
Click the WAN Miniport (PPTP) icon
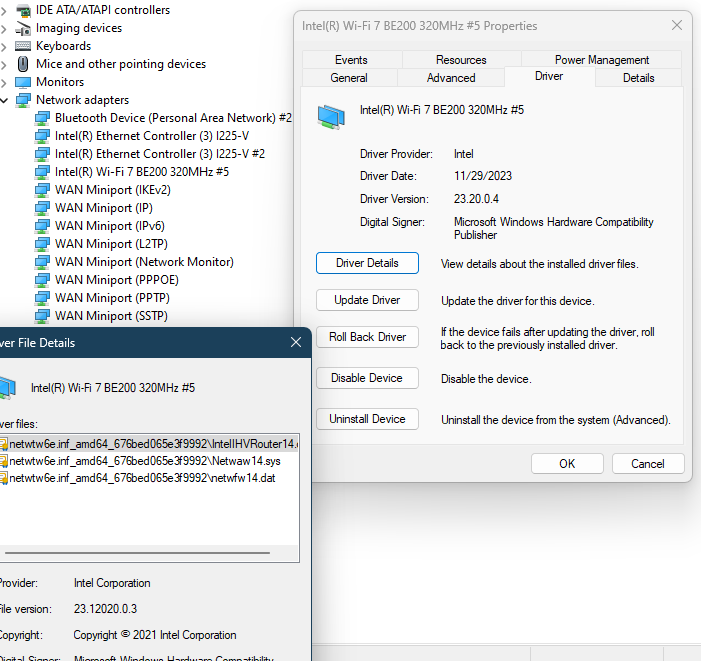(42, 298)
